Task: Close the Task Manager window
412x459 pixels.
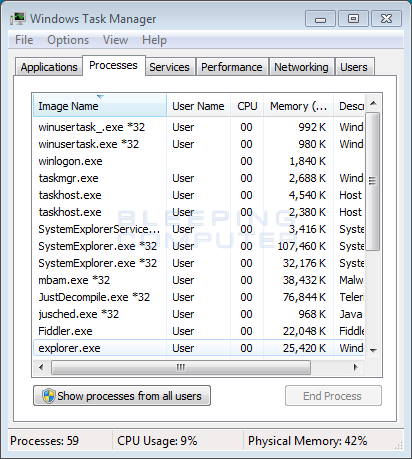Action: (386, 18)
